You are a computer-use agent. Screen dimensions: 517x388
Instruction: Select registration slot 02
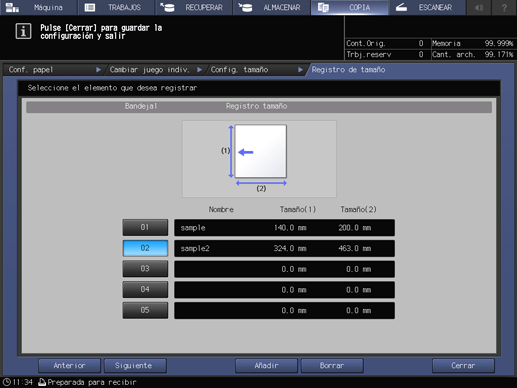point(145,248)
